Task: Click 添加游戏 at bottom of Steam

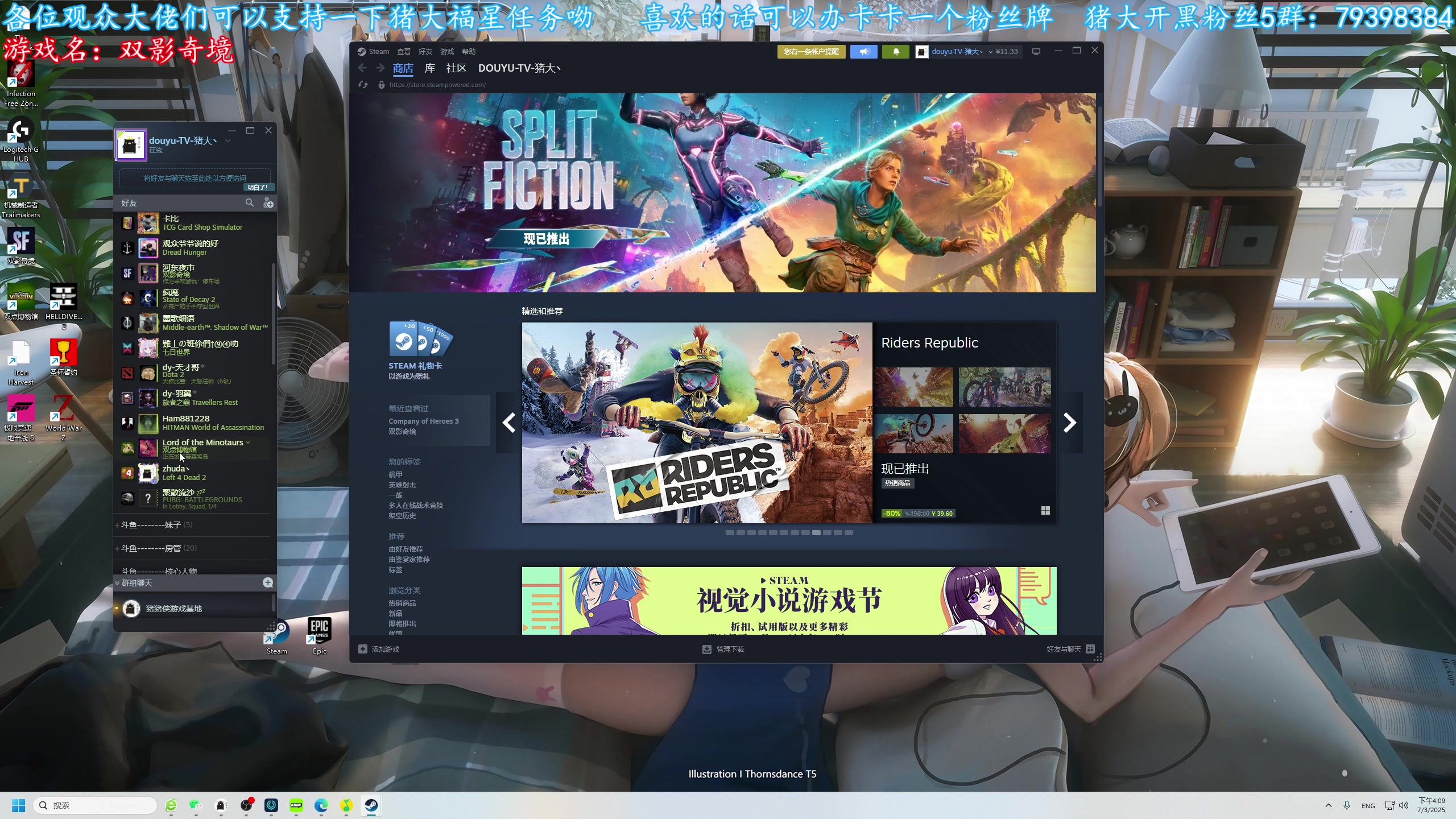Action: (x=379, y=649)
